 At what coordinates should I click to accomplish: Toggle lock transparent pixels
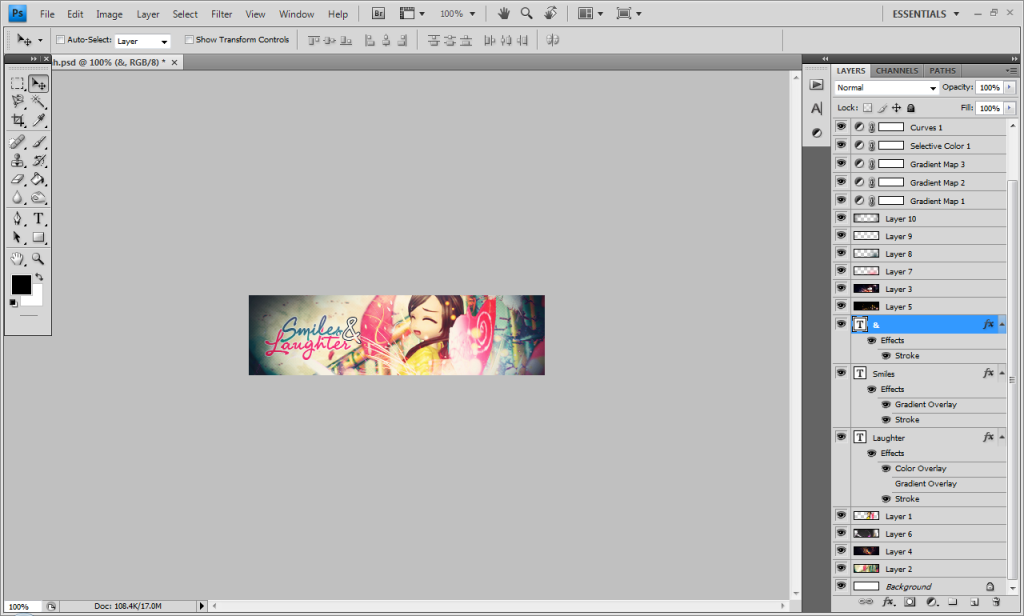(x=867, y=108)
